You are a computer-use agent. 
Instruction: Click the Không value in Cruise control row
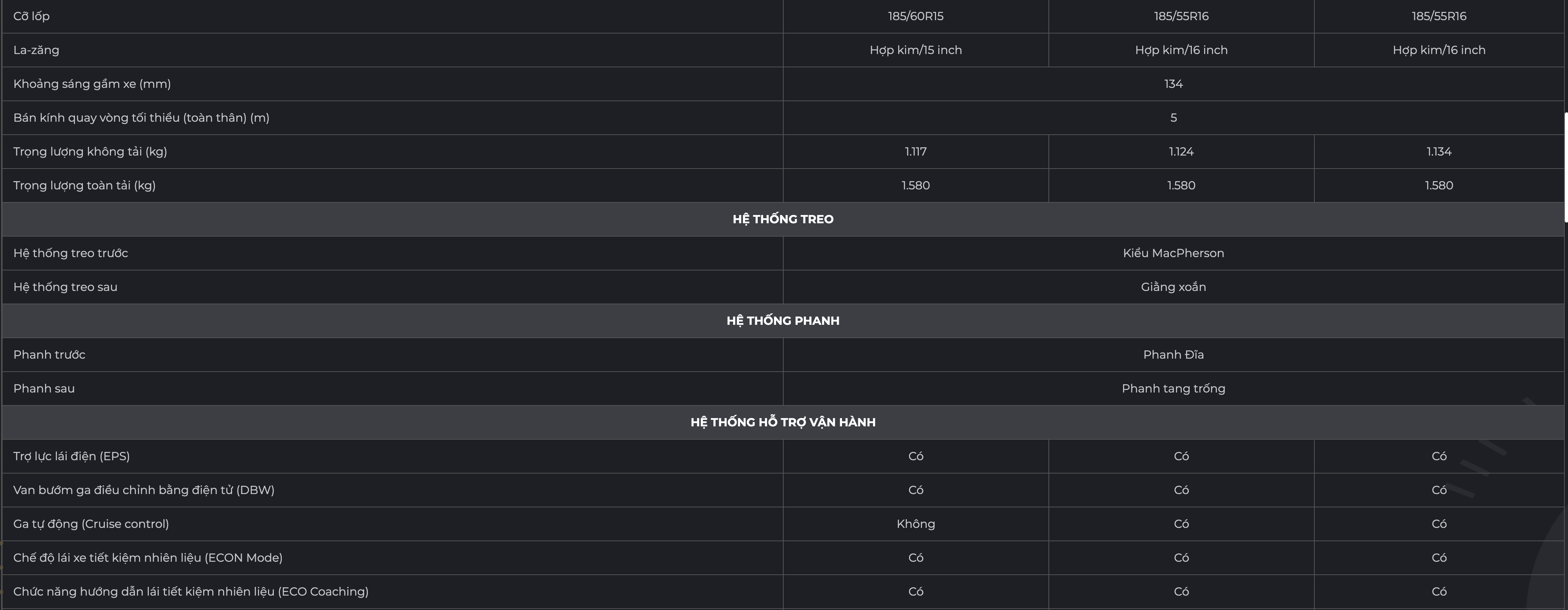(x=916, y=524)
